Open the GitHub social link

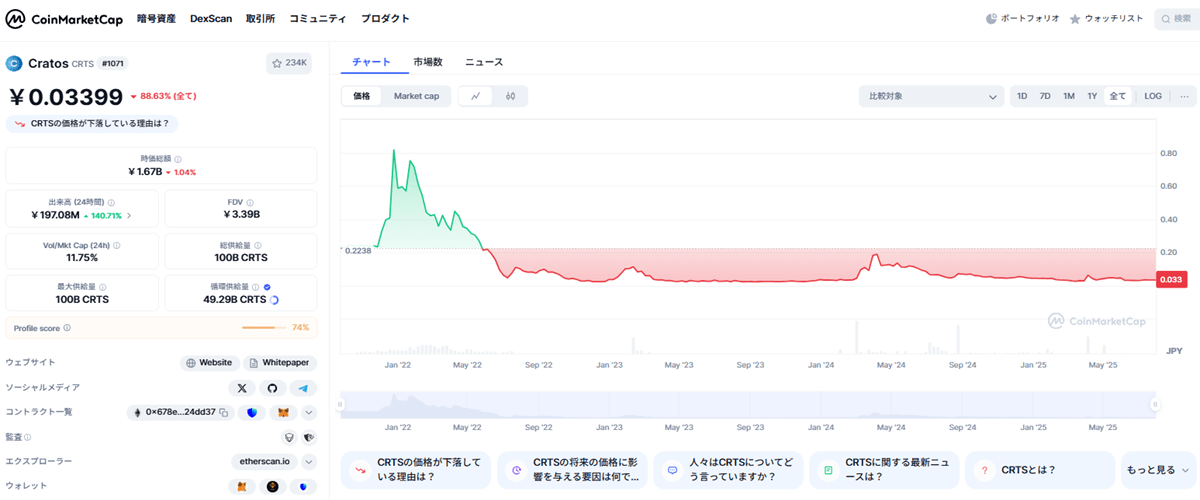pos(273,388)
